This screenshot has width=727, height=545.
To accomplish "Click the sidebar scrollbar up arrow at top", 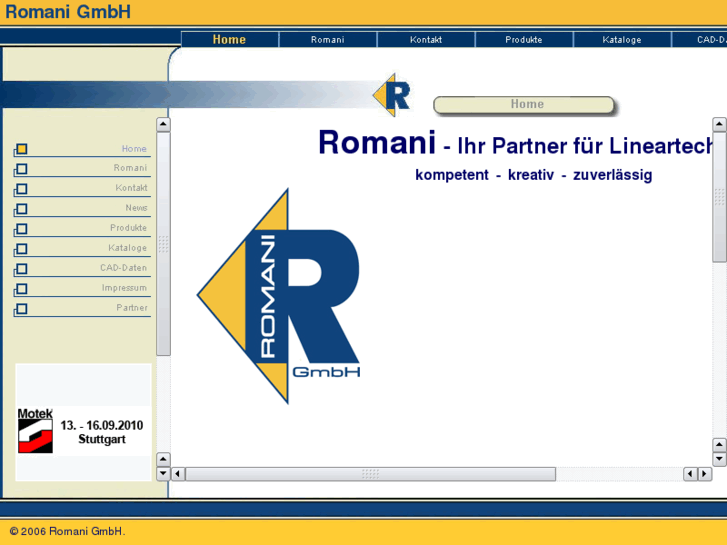I will [163, 124].
